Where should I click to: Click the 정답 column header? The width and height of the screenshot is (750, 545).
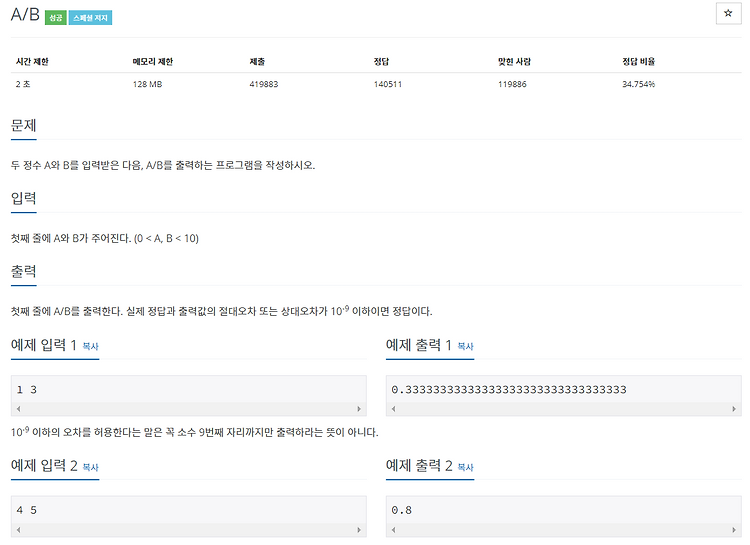click(381, 61)
